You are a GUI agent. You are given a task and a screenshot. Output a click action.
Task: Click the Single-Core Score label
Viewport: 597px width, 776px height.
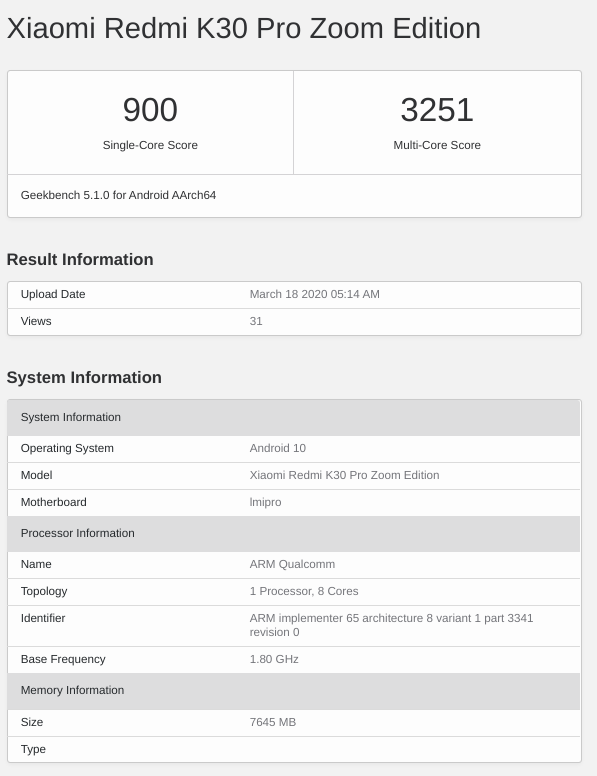(150, 145)
